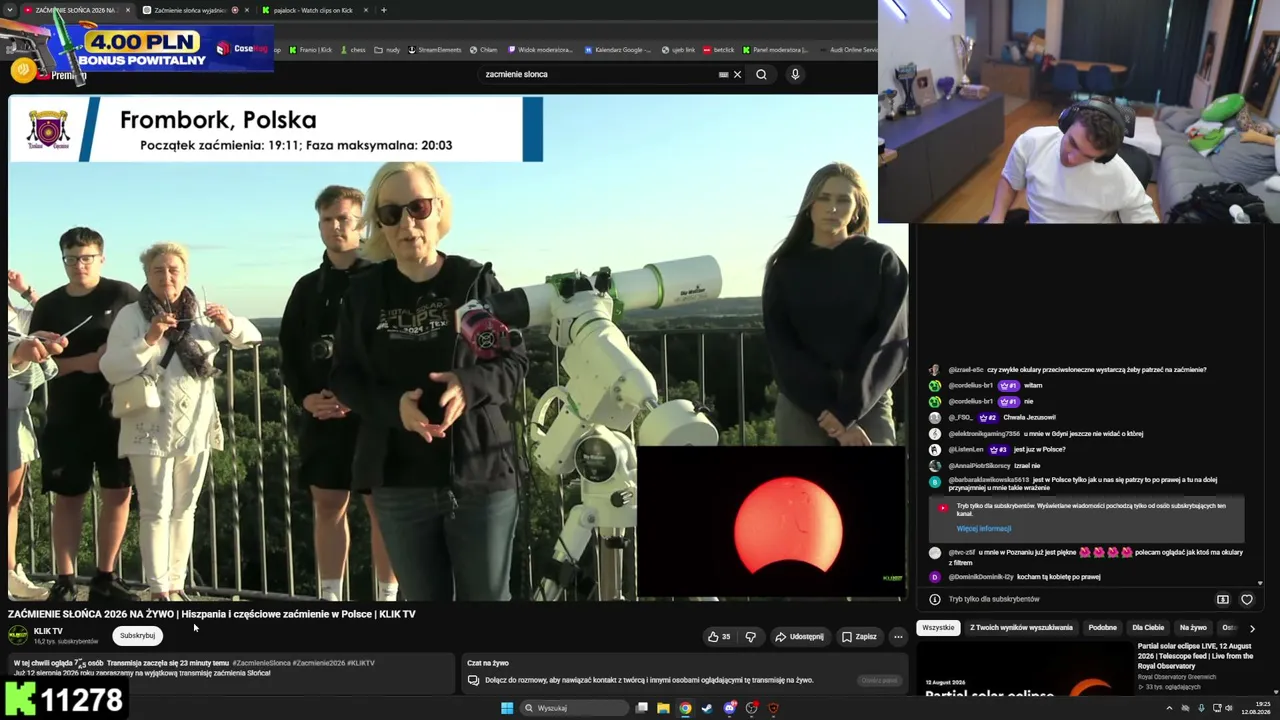Click the microphone icon in the system tray
Image resolution: width=1280 pixels, height=720 pixels.
click(1201, 708)
